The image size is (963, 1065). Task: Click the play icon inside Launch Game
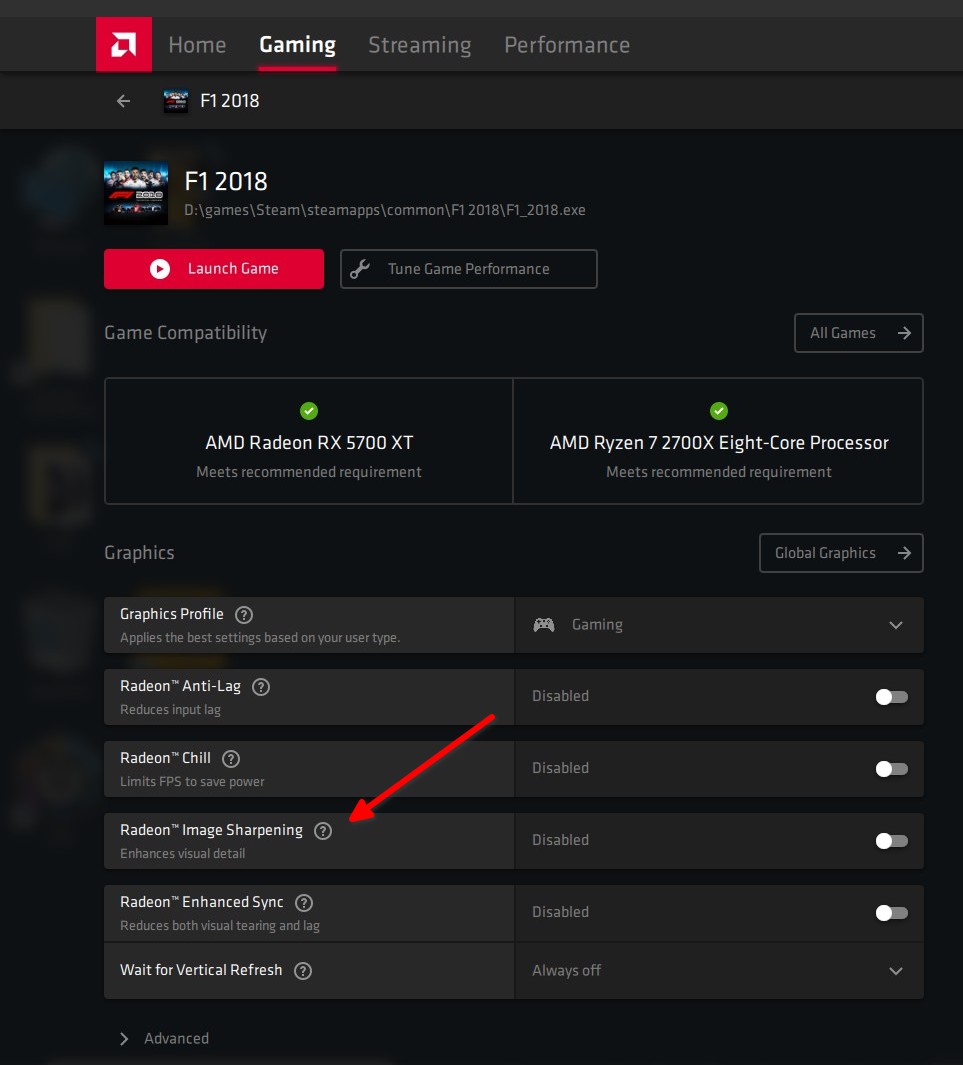click(x=159, y=268)
